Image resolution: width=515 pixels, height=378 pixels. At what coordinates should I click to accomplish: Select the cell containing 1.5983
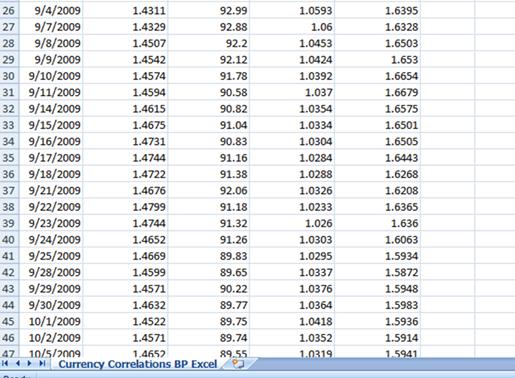click(x=378, y=305)
